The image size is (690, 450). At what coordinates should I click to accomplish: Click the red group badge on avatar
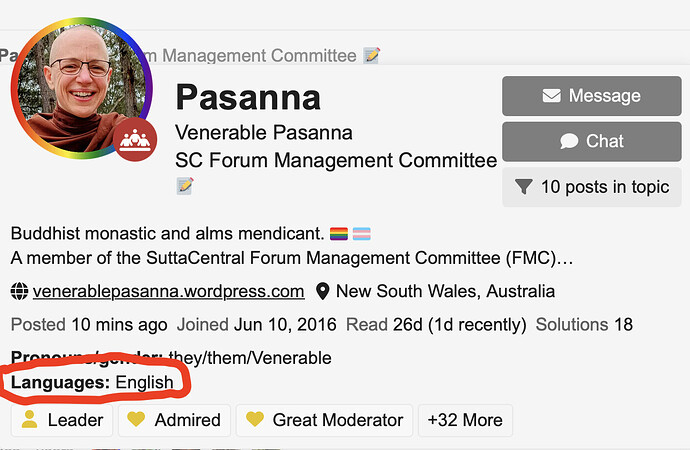point(135,139)
